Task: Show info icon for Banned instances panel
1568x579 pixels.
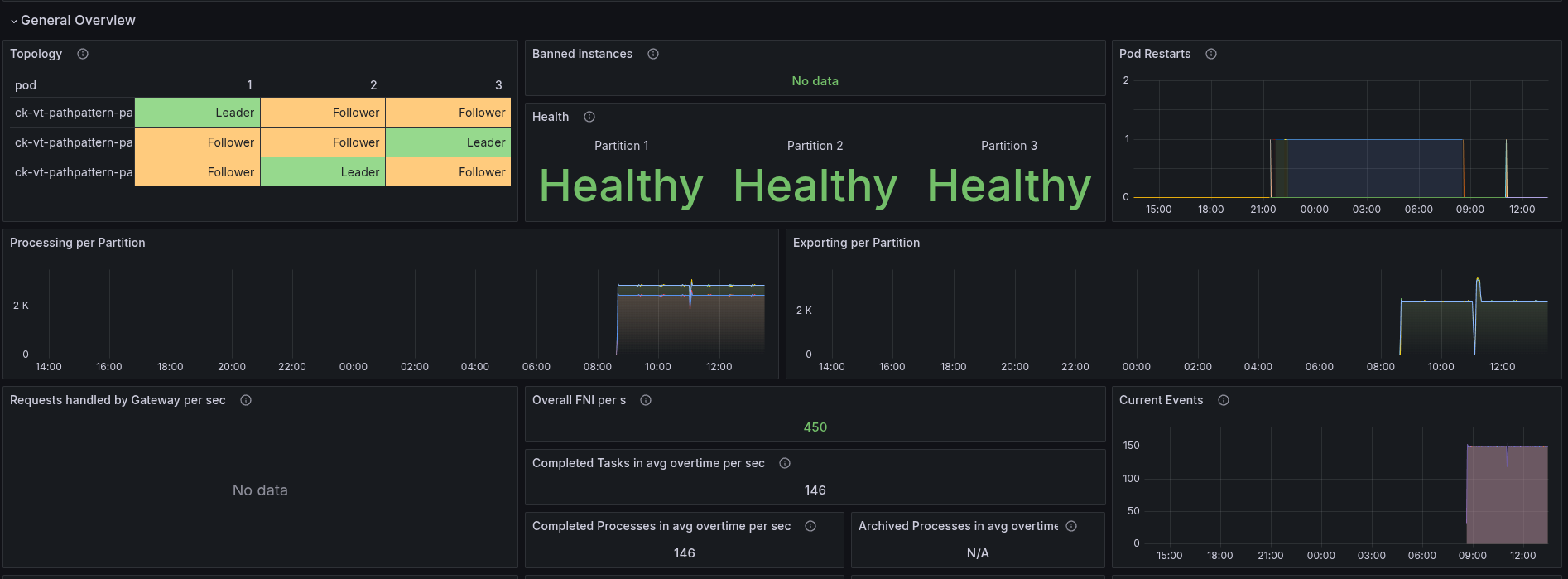Action: (653, 54)
